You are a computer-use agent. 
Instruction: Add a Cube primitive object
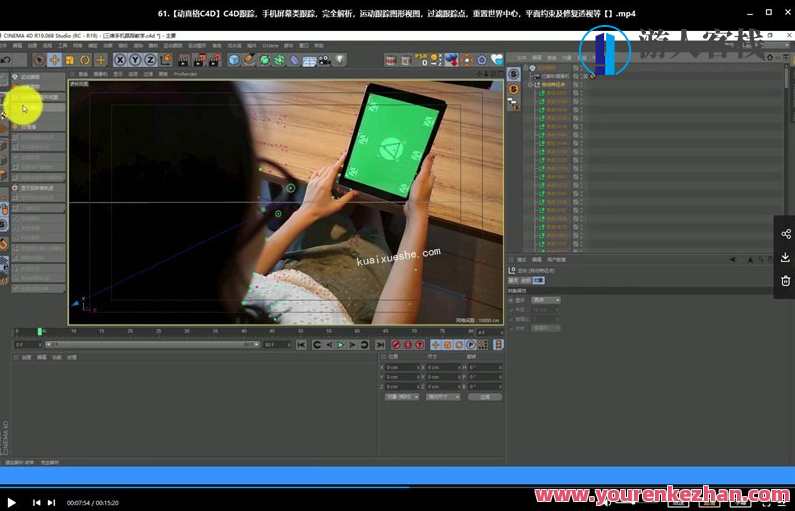(x=234, y=60)
